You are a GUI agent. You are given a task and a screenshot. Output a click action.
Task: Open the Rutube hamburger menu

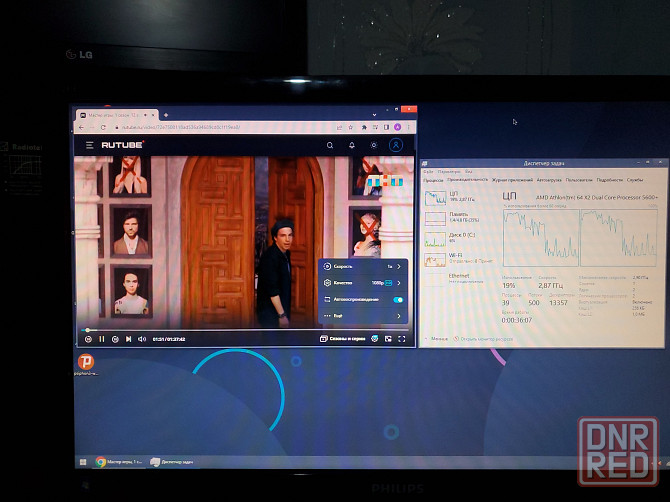[x=90, y=145]
